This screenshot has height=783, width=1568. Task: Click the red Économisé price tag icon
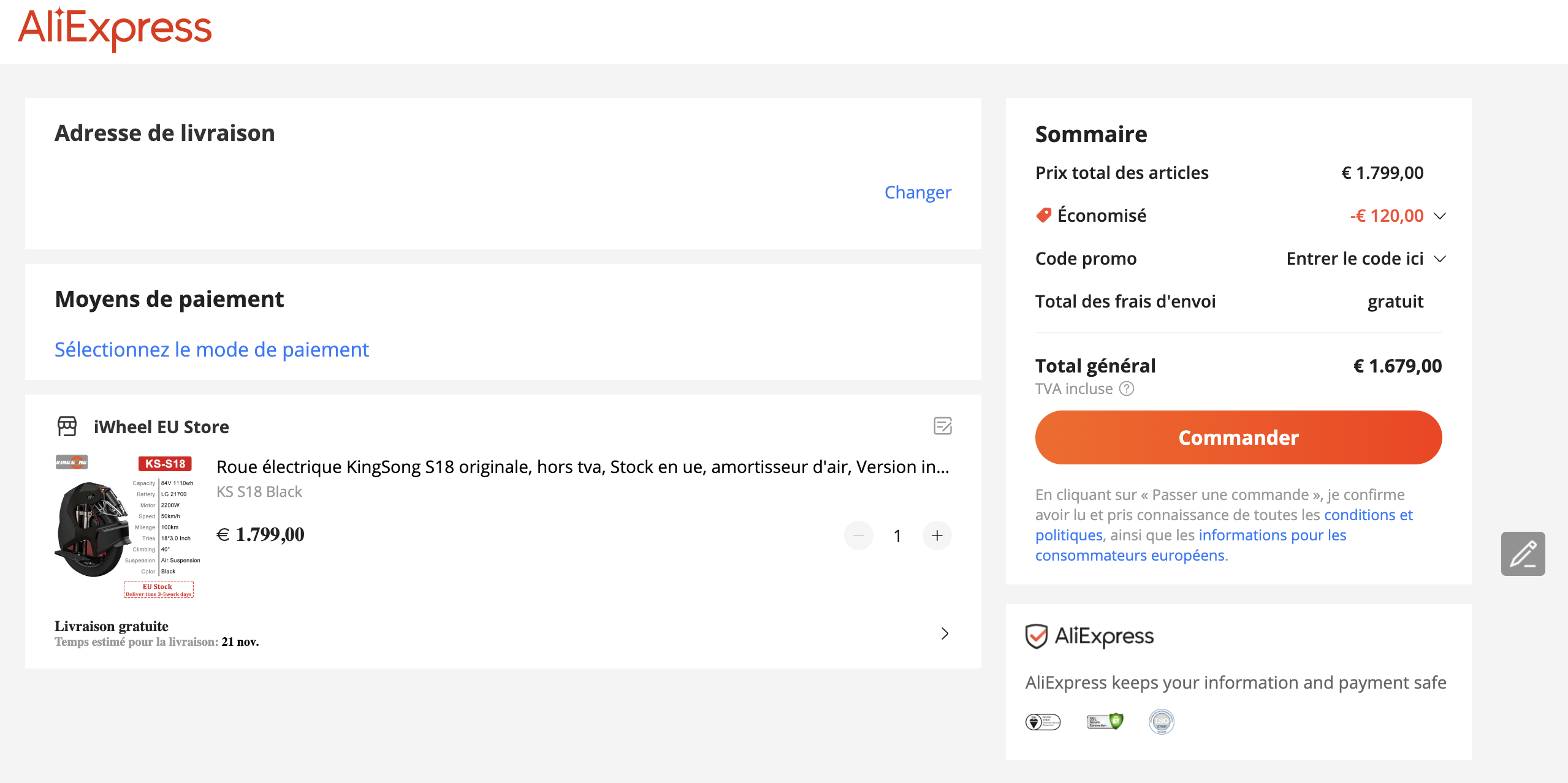[x=1043, y=216]
